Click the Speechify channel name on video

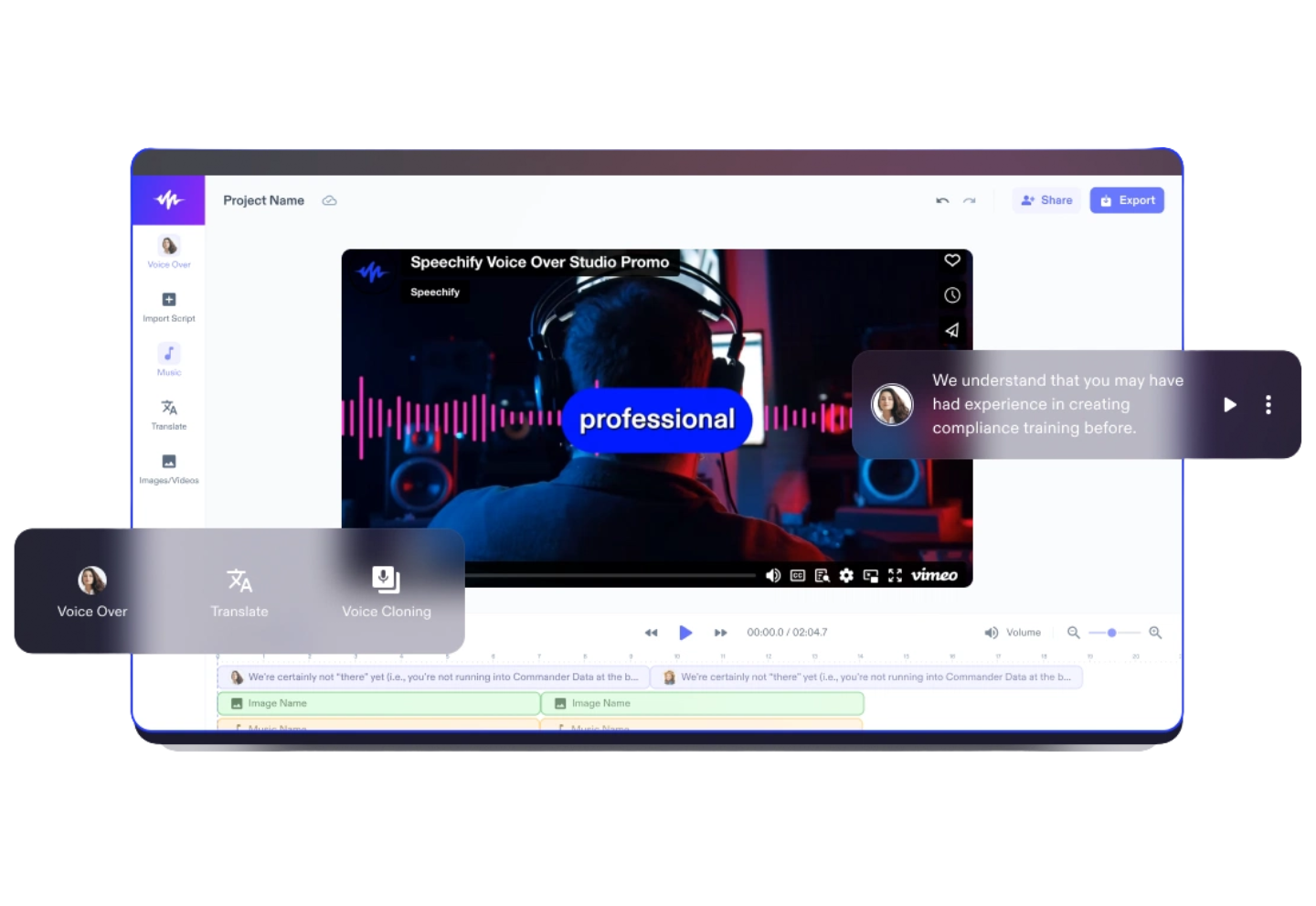click(x=435, y=293)
